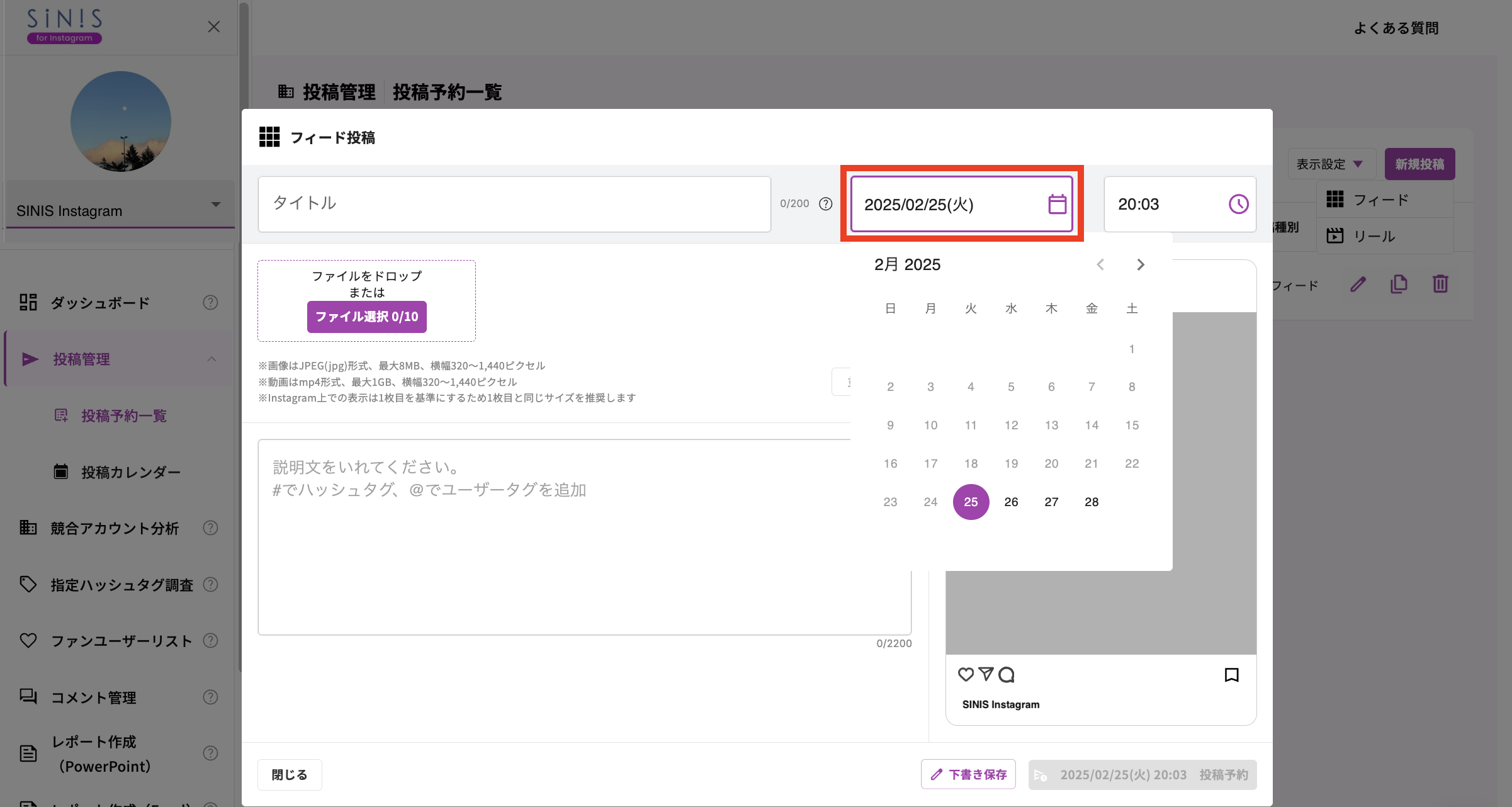Select February 26 in the calendar
Image resolution: width=1512 pixels, height=807 pixels.
click(x=1011, y=502)
